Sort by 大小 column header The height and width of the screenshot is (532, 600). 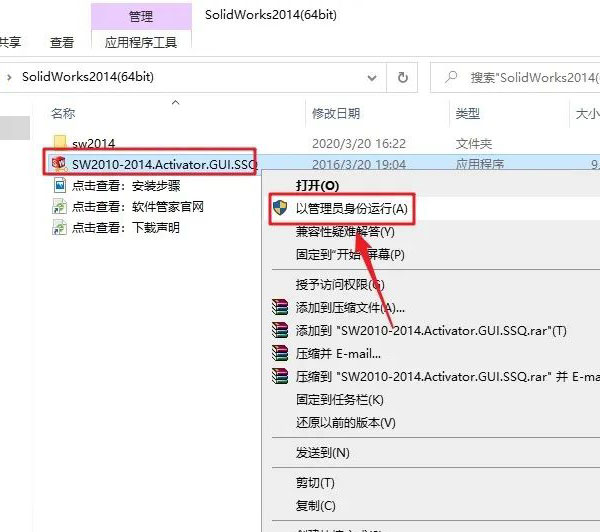point(587,113)
